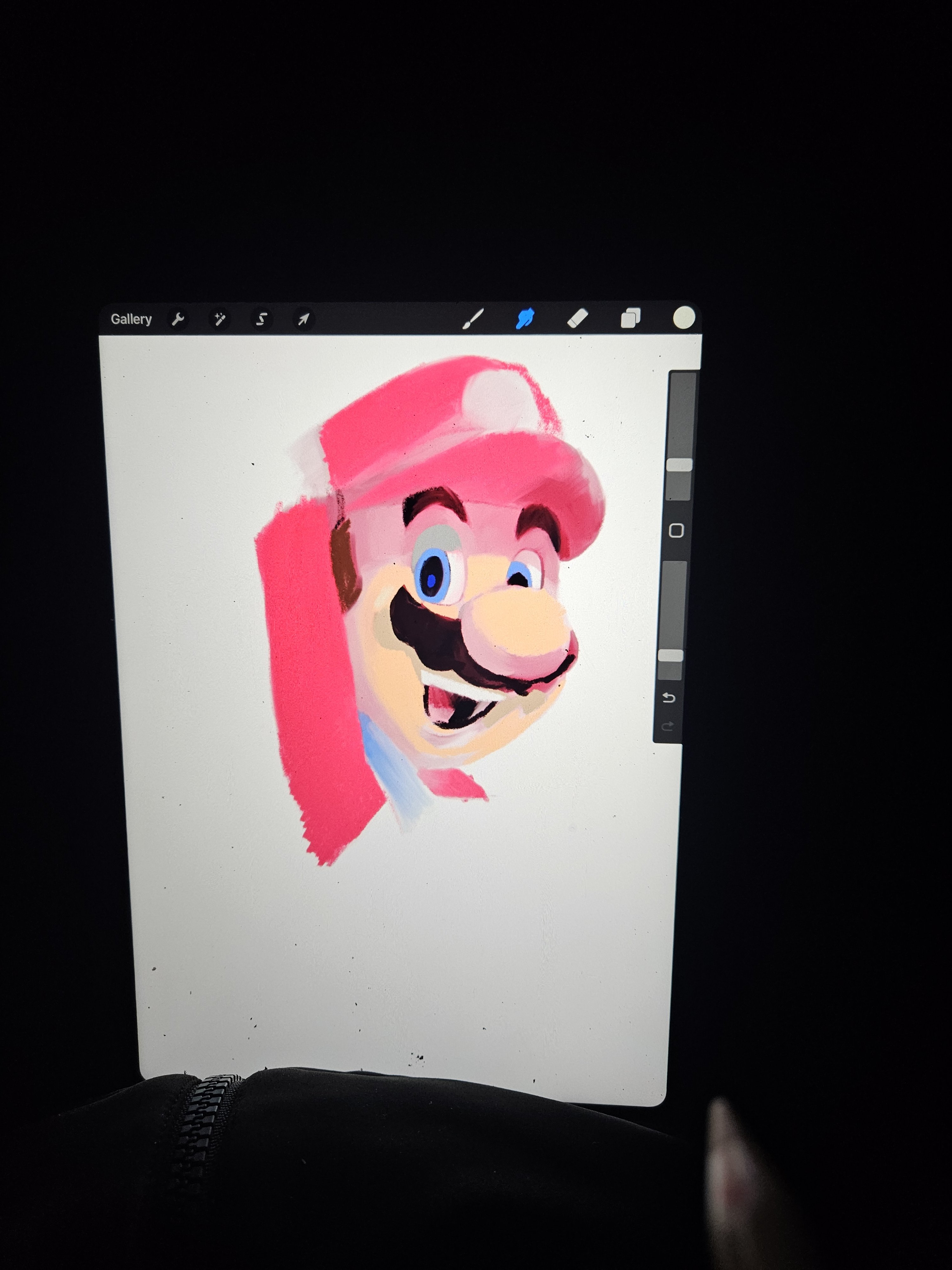Select the Eraser tool
Viewport: 952px width, 1270px height.
pos(578,318)
